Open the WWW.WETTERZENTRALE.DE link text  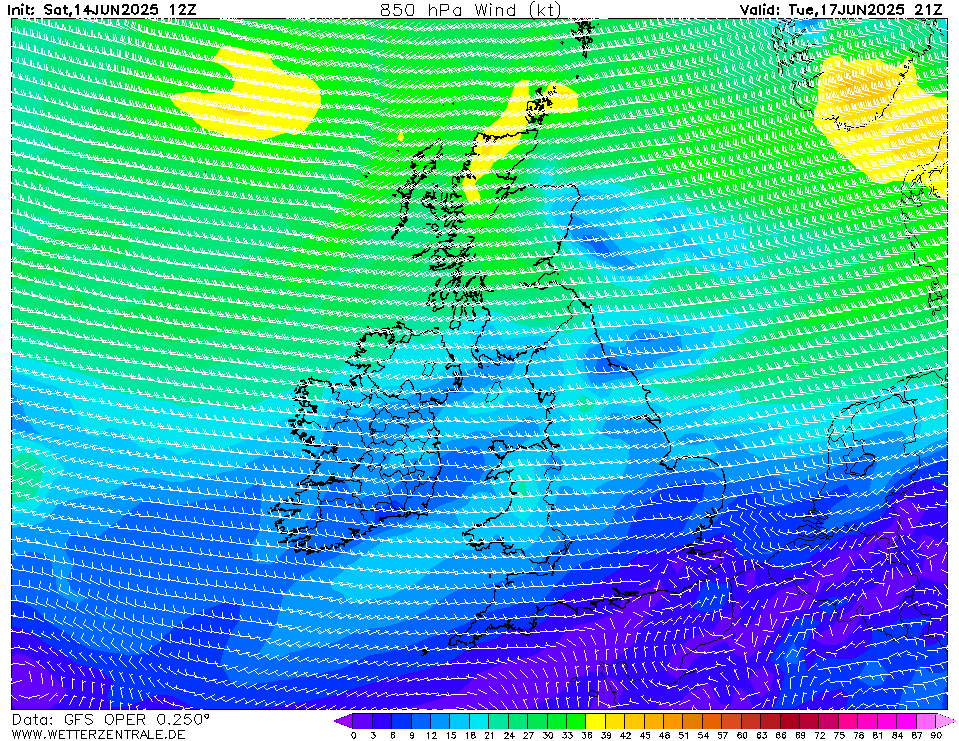(x=98, y=734)
